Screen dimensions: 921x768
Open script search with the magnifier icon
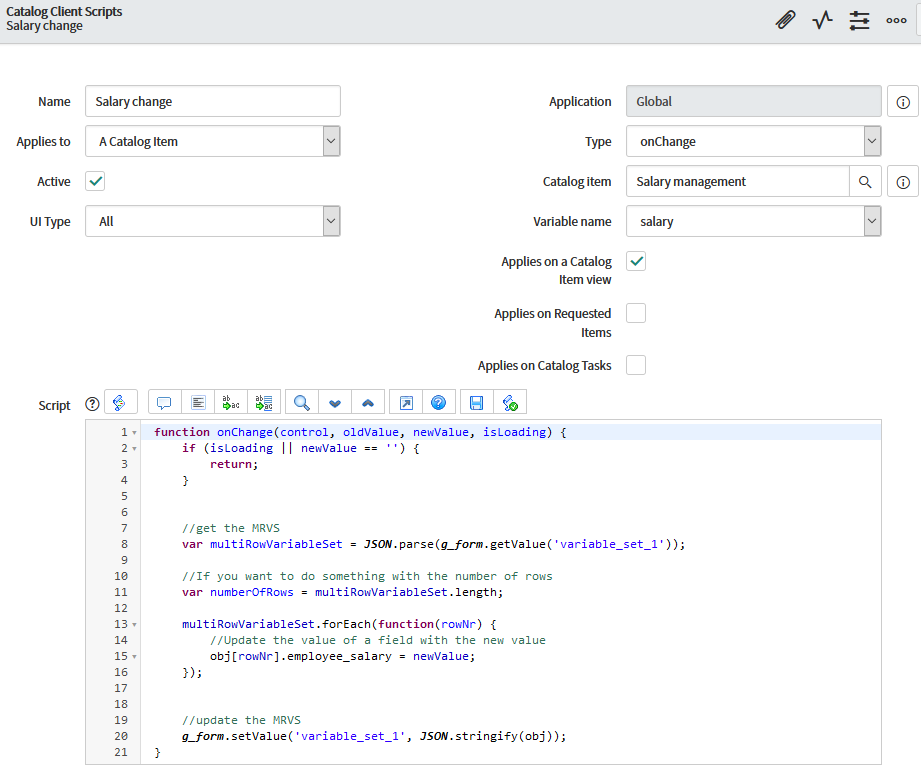tap(301, 402)
